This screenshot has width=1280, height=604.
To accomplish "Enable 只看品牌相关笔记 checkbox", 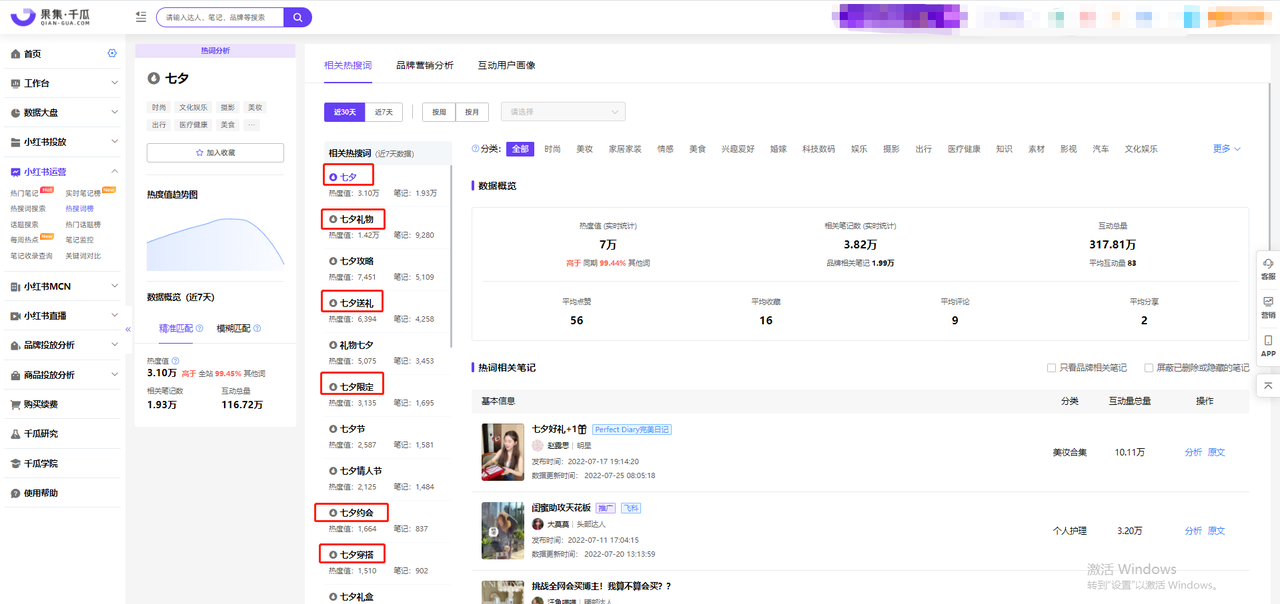I will click(x=1051, y=368).
